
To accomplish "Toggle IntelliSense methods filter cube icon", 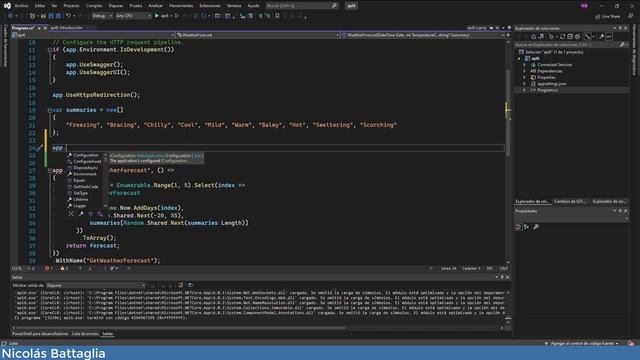I will (90, 213).
